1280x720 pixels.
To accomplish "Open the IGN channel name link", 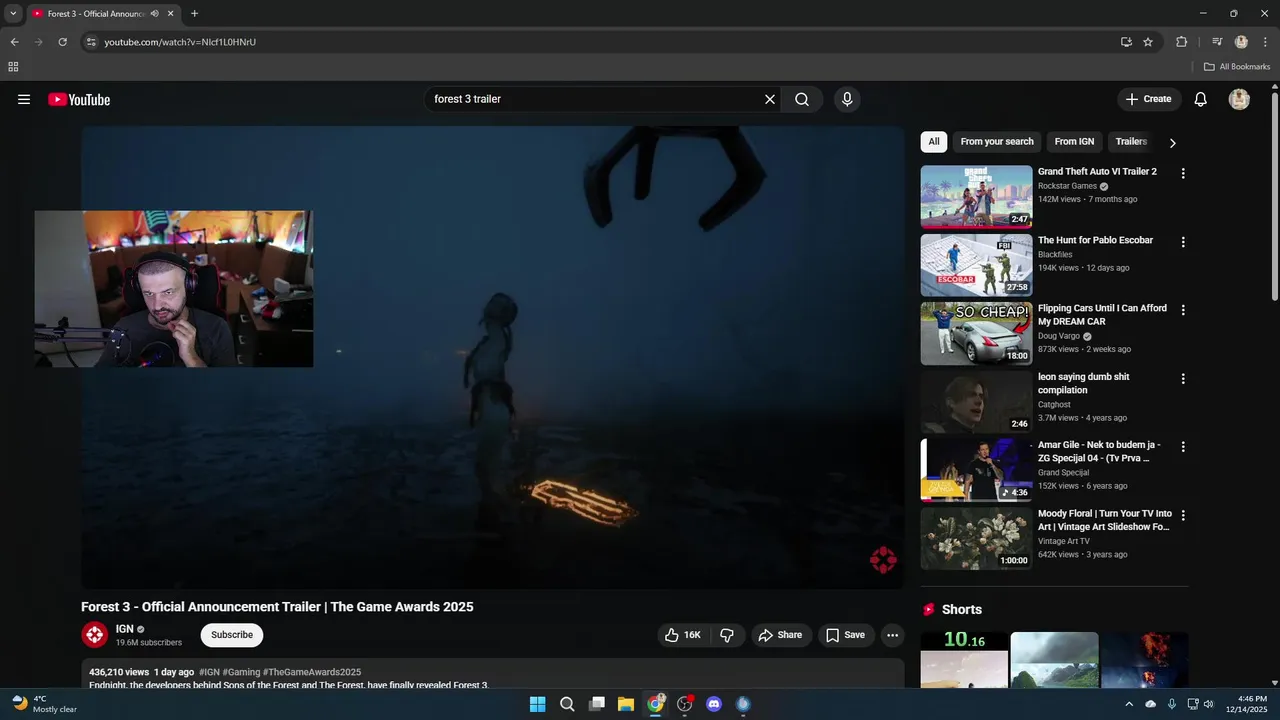I will [x=124, y=629].
